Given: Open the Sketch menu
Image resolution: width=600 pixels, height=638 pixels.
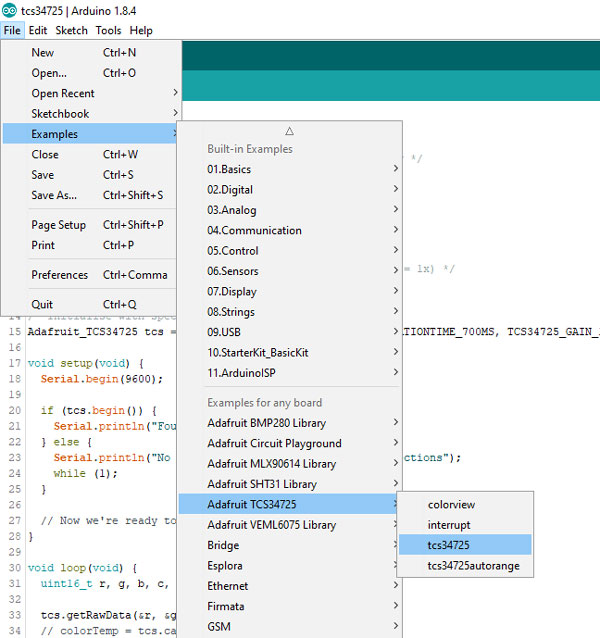Looking at the screenshot, I should point(71,31).
